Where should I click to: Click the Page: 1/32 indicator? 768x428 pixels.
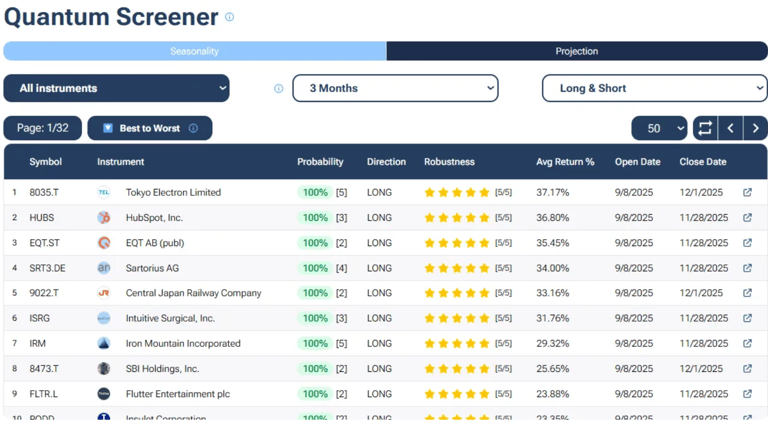click(43, 128)
